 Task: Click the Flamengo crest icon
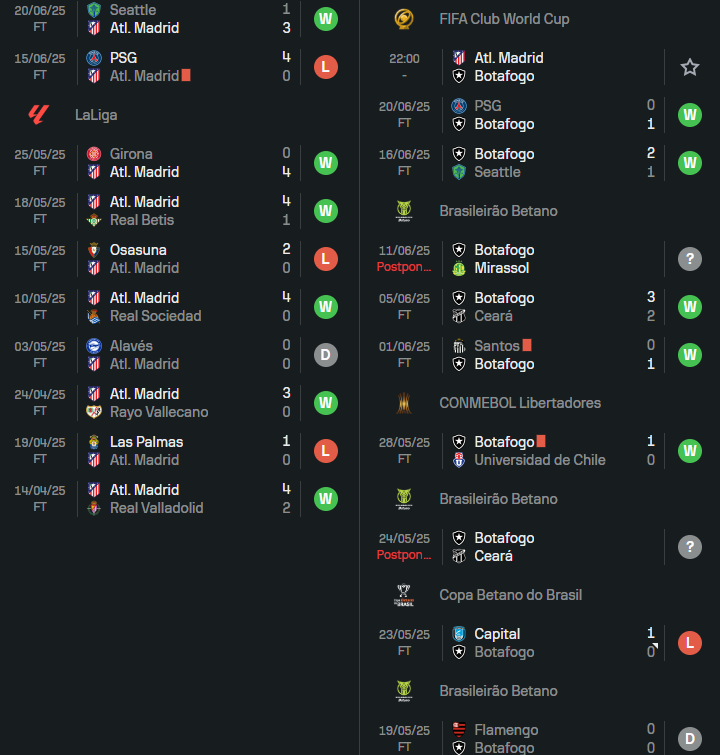tap(459, 730)
